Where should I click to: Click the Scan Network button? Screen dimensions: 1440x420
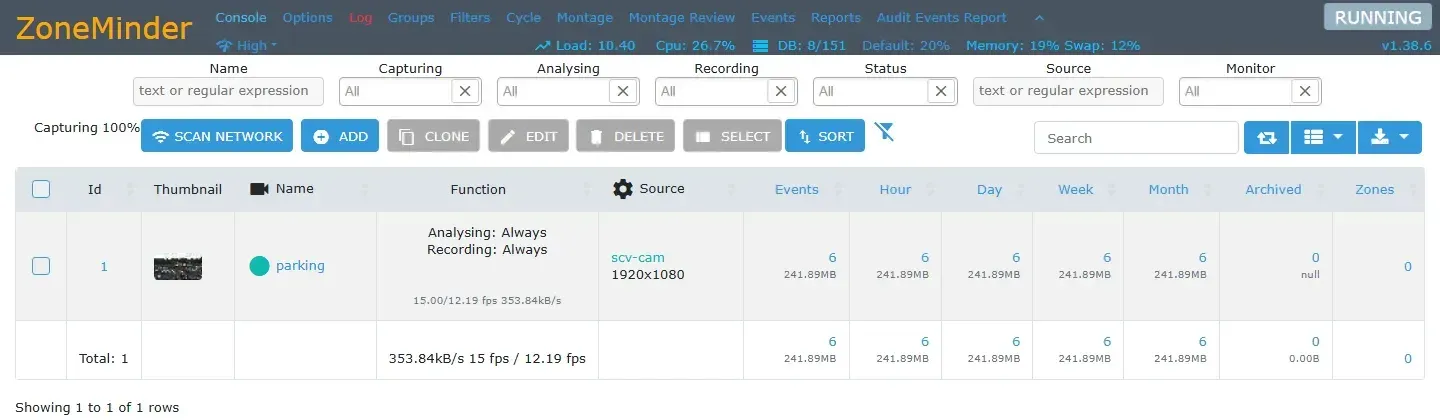tap(217, 136)
